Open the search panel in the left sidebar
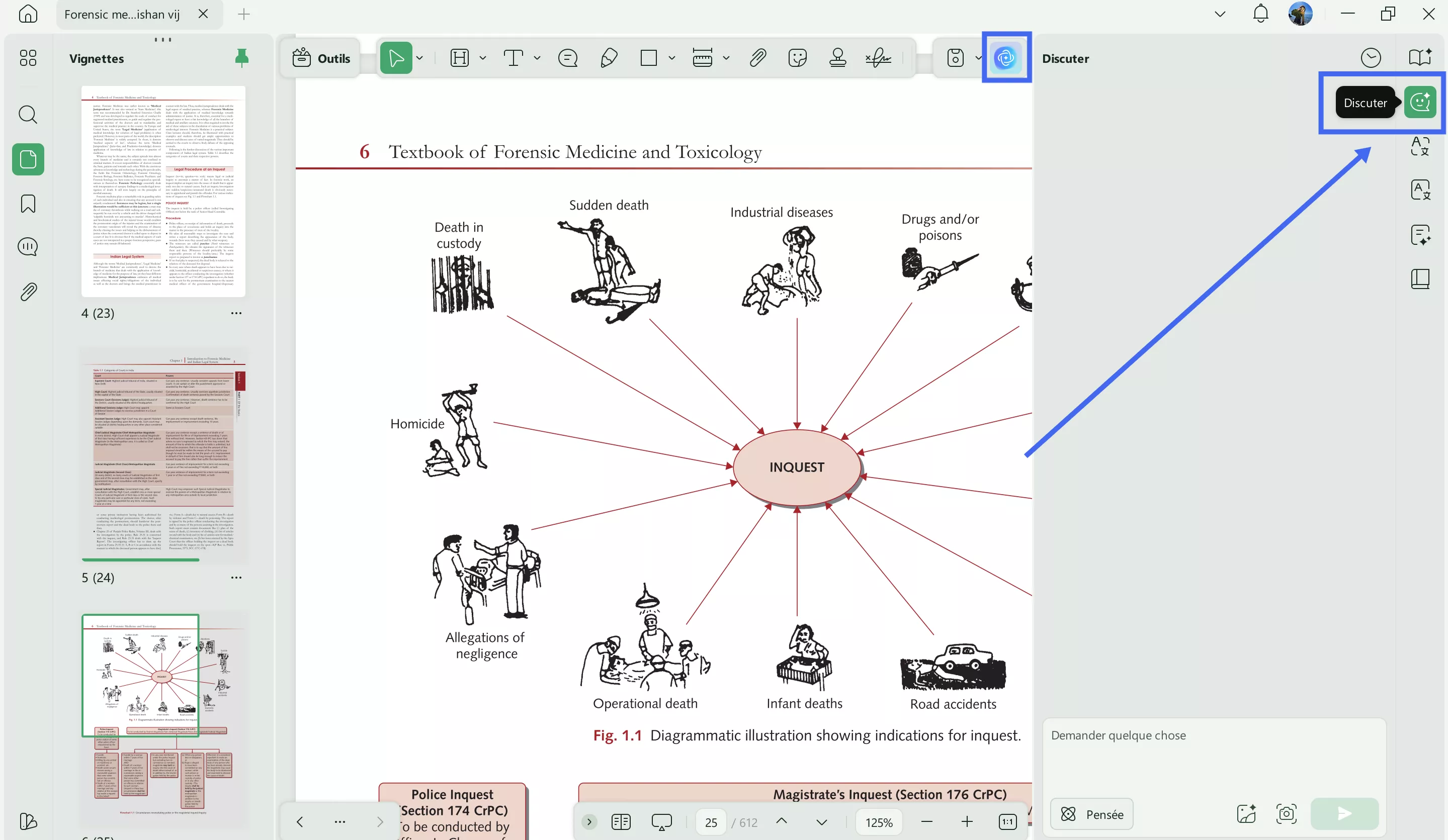This screenshot has width=1448, height=840. tap(28, 115)
